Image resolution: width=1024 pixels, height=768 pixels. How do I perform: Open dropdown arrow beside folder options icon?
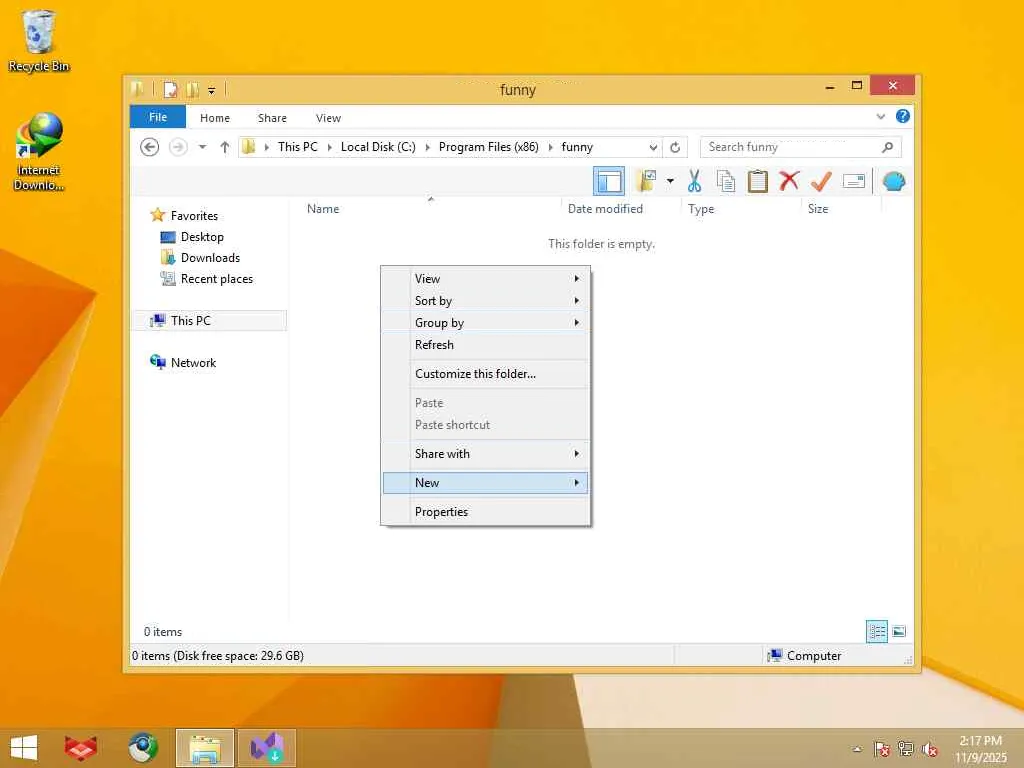tap(670, 181)
